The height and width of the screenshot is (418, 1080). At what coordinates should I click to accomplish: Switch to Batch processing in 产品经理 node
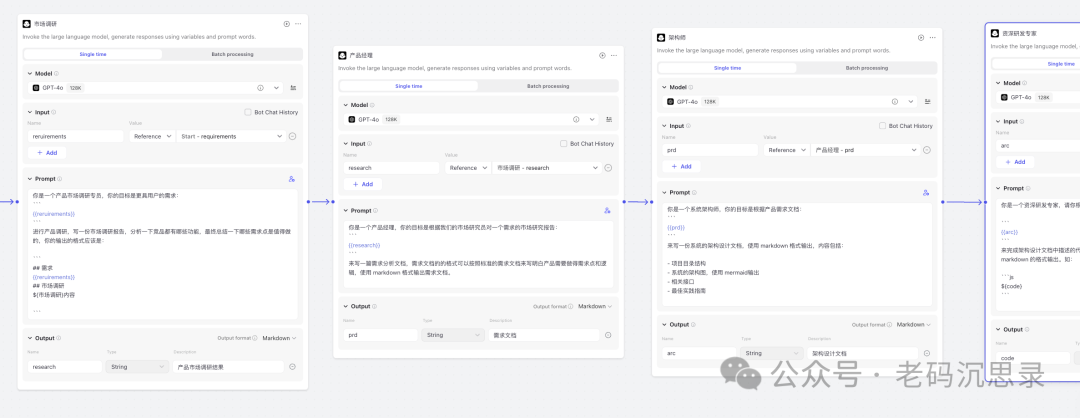pyautogui.click(x=548, y=86)
